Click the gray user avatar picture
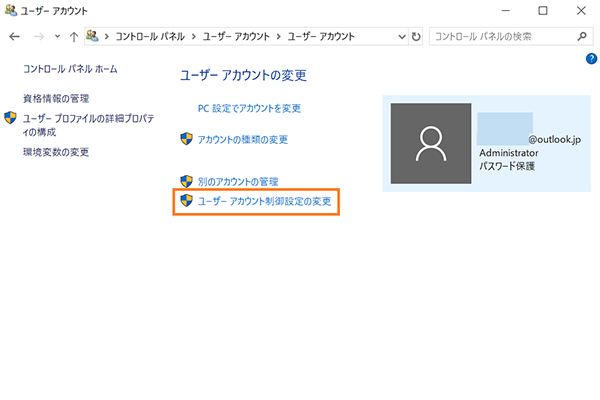The width and height of the screenshot is (600, 400). point(431,144)
